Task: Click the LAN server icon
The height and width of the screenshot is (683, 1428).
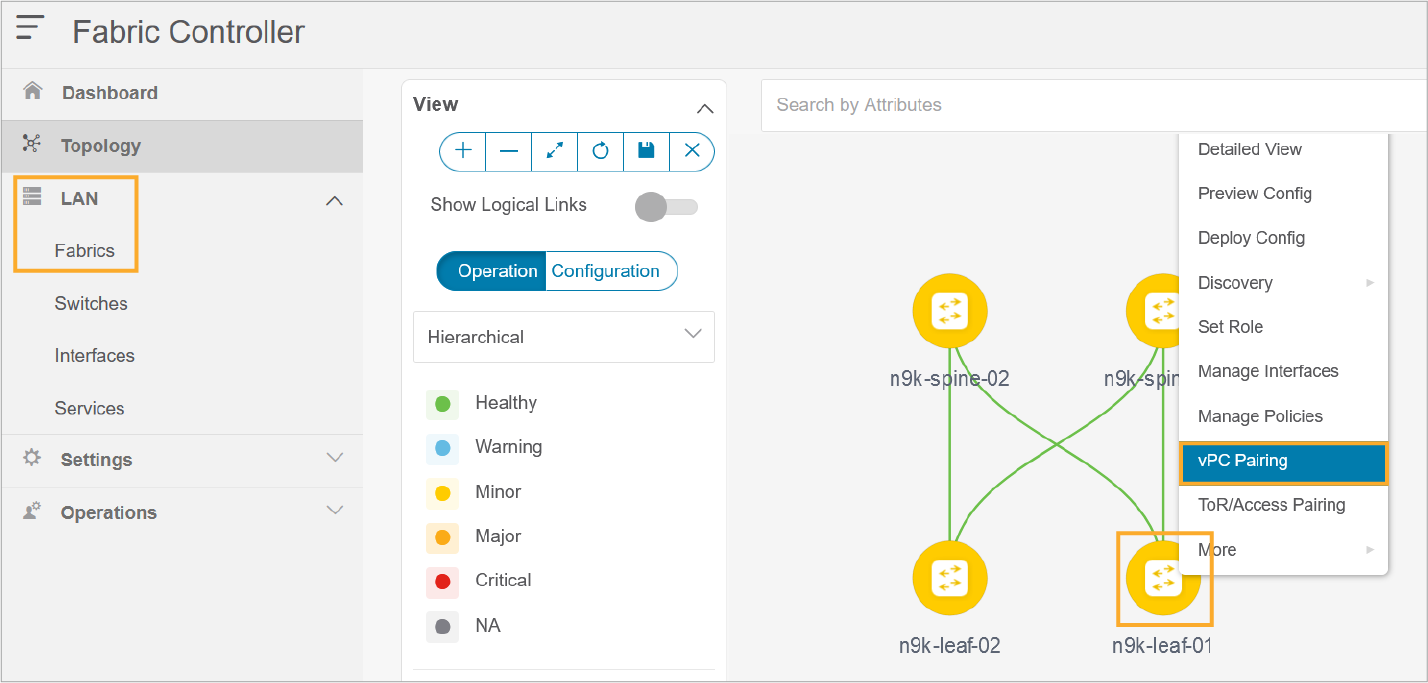Action: (x=32, y=196)
